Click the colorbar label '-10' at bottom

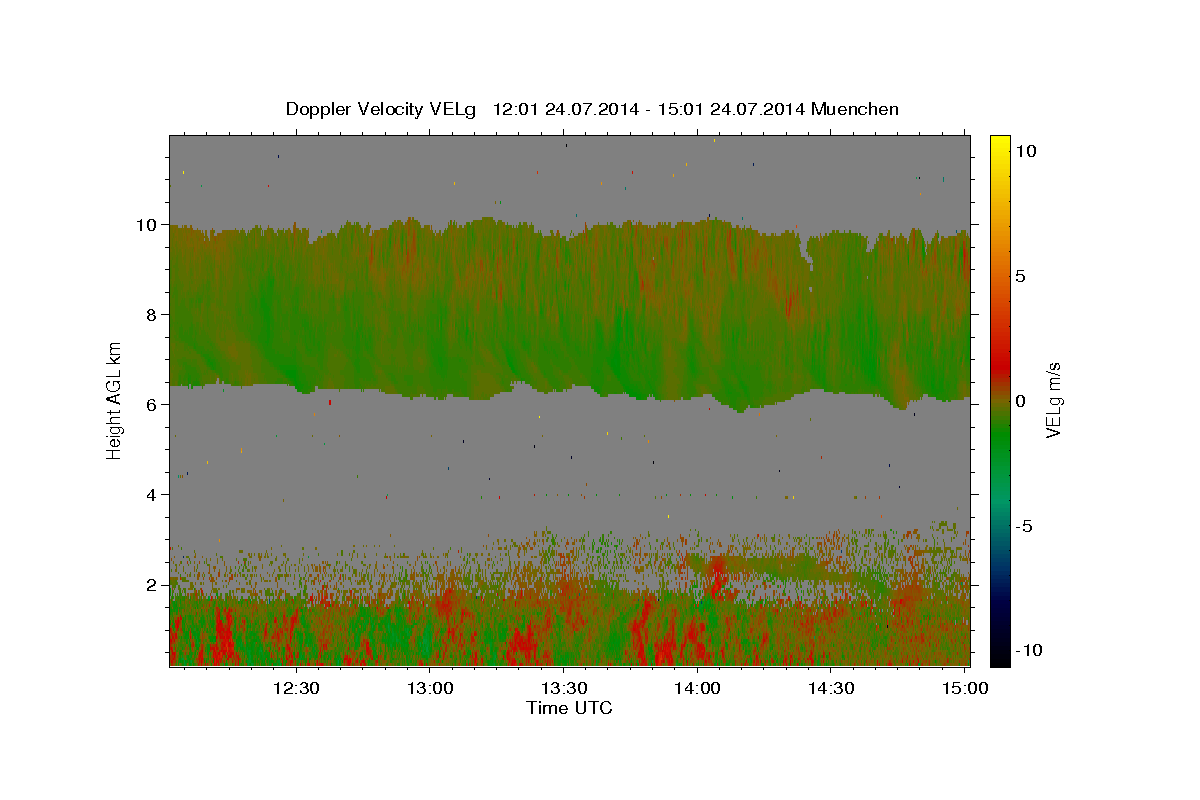point(1030,650)
